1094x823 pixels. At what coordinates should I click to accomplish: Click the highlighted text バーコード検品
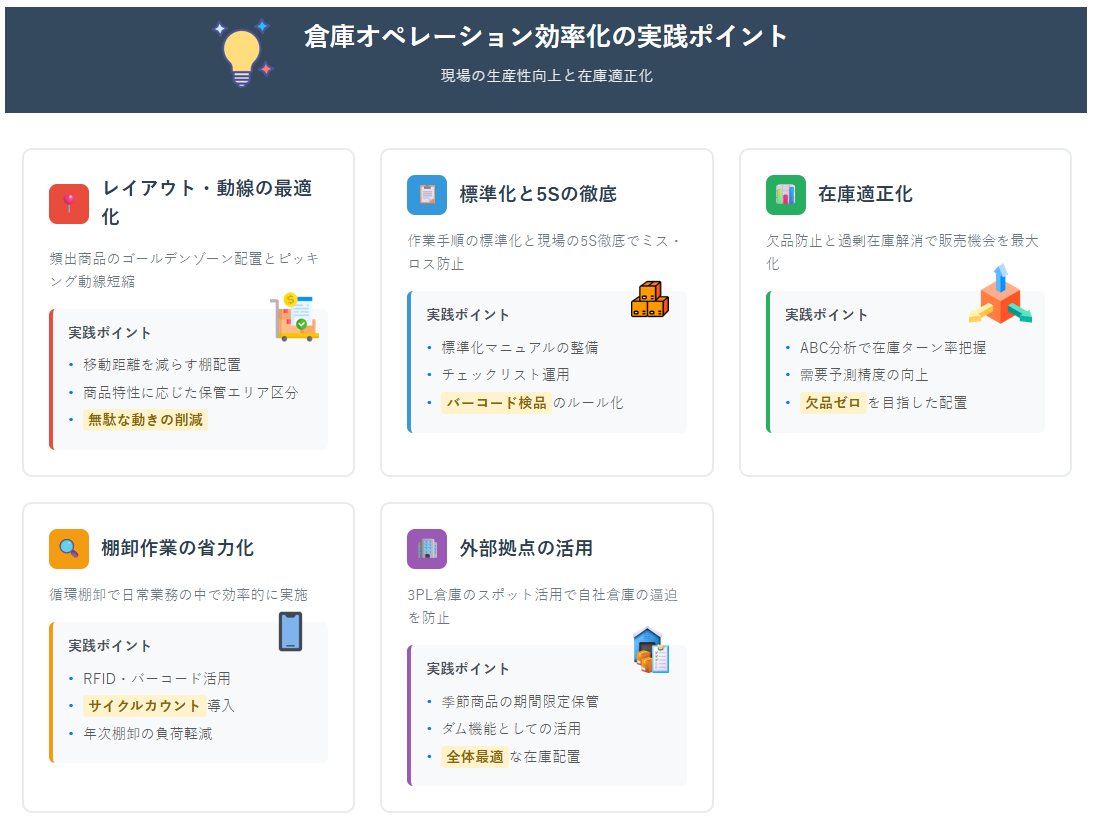click(x=496, y=403)
